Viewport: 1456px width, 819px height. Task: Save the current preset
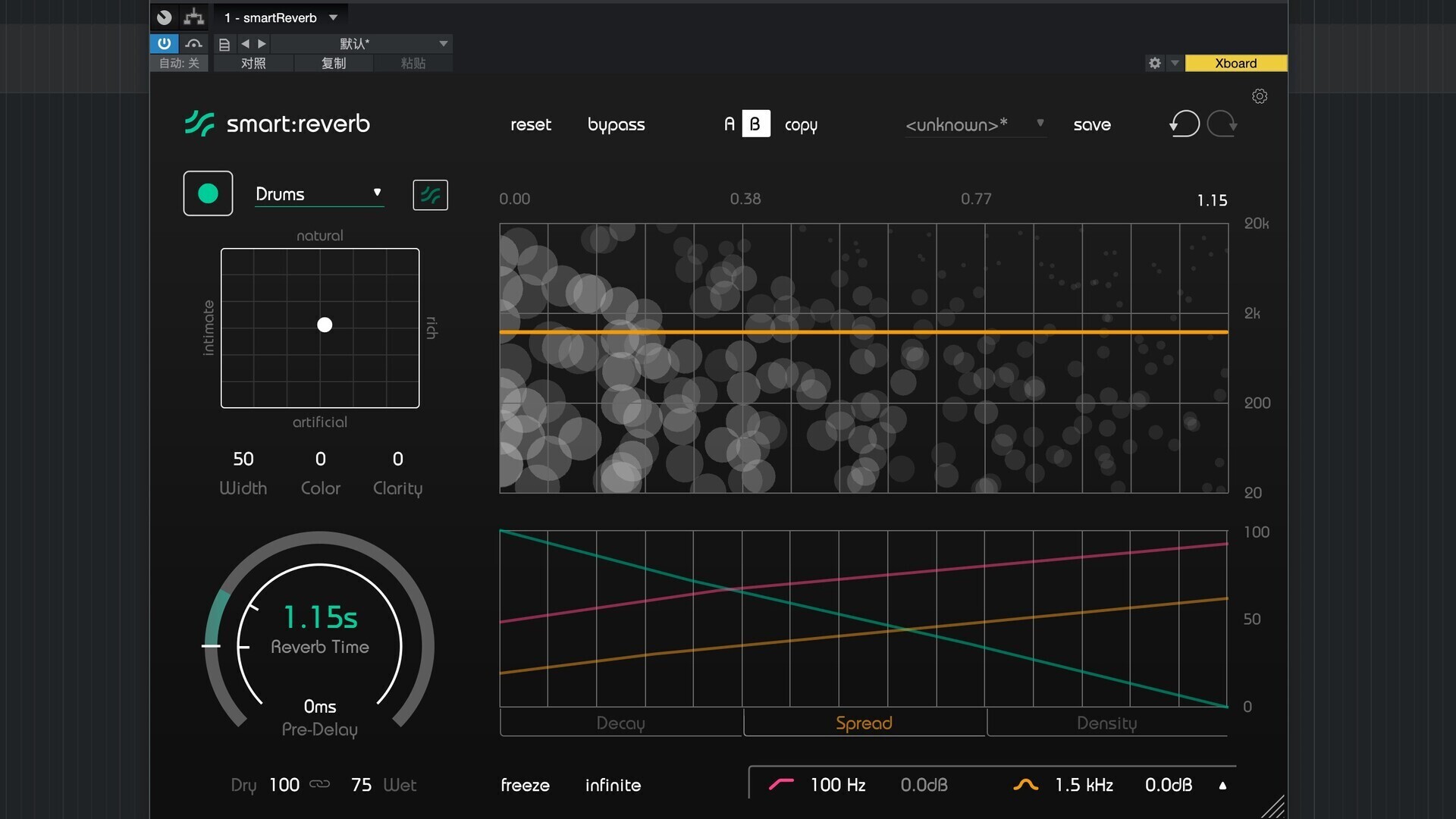pos(1092,124)
